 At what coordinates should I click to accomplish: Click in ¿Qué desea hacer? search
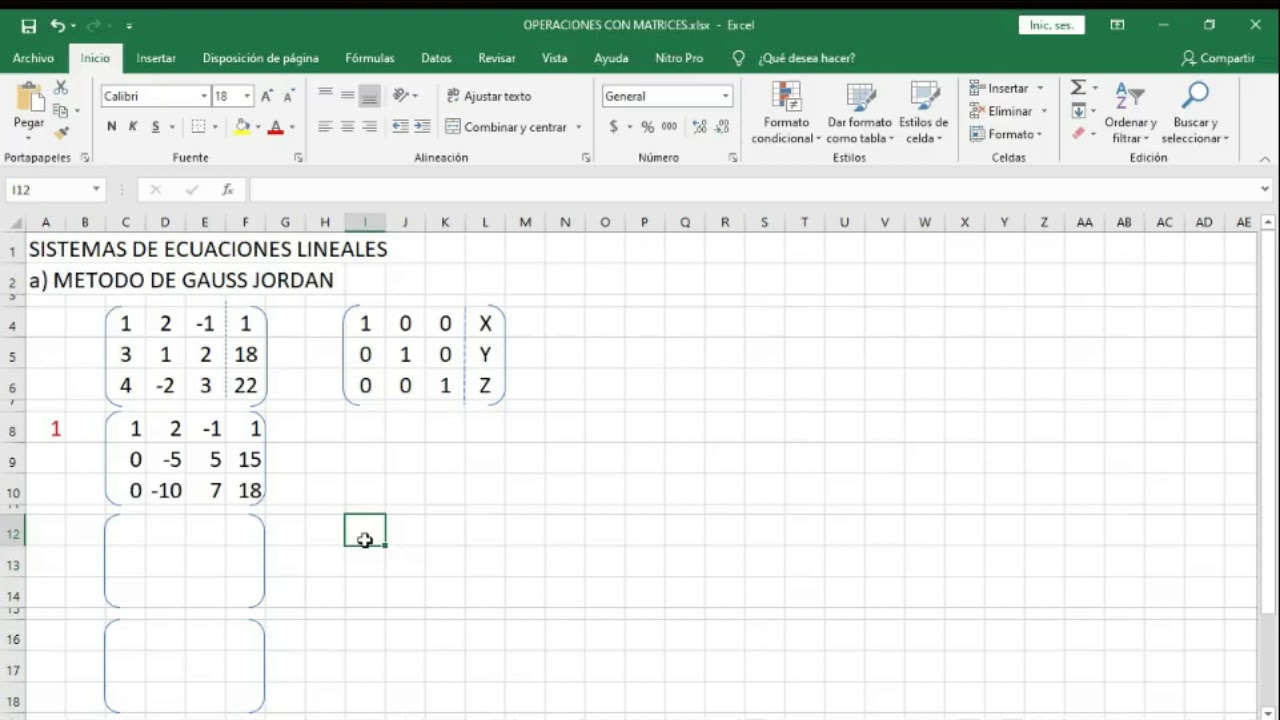(806, 58)
